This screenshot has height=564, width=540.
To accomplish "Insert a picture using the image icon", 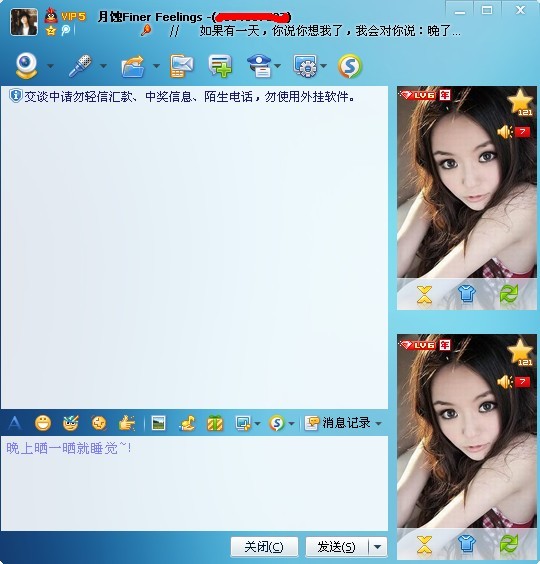I will [x=159, y=423].
